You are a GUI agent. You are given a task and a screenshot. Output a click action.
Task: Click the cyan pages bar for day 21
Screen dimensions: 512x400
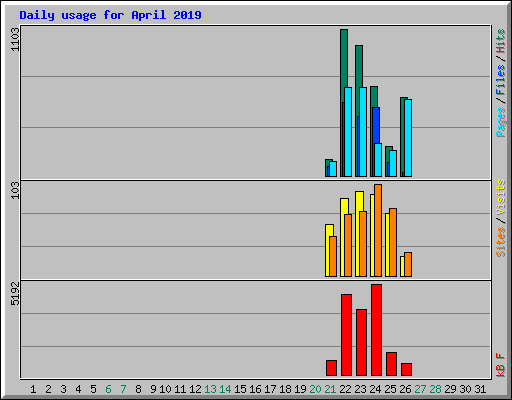(333, 169)
